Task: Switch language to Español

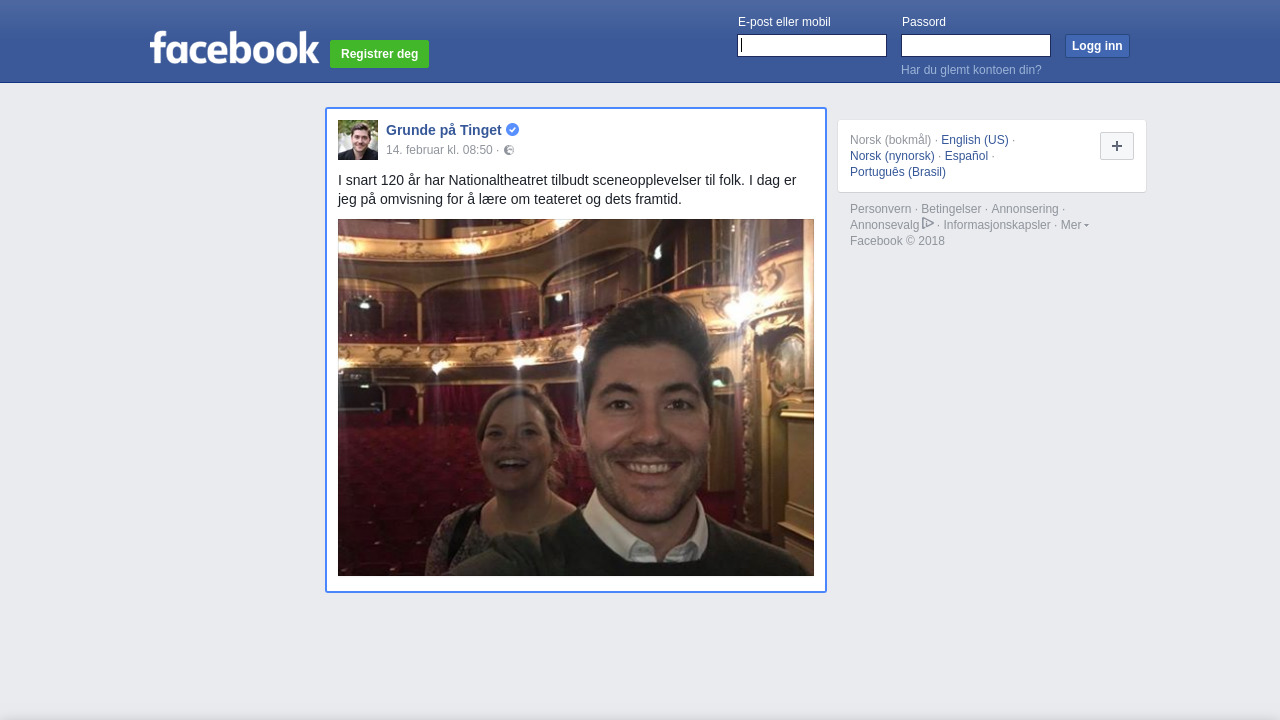Action: (x=966, y=156)
